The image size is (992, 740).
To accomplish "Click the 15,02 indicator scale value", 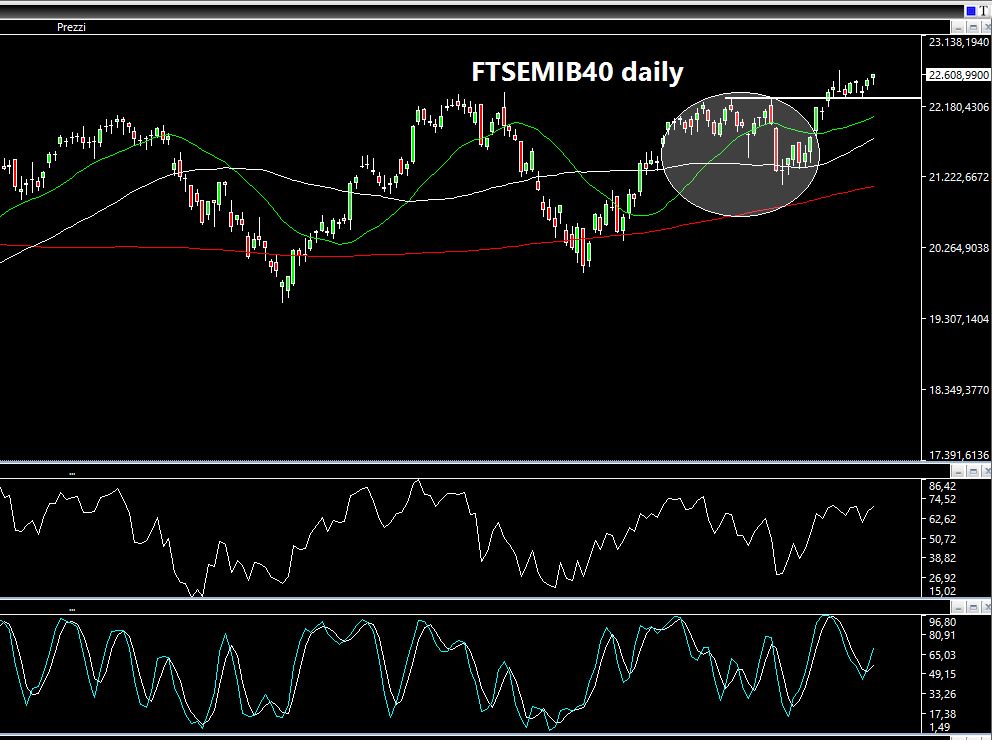I will [x=943, y=591].
